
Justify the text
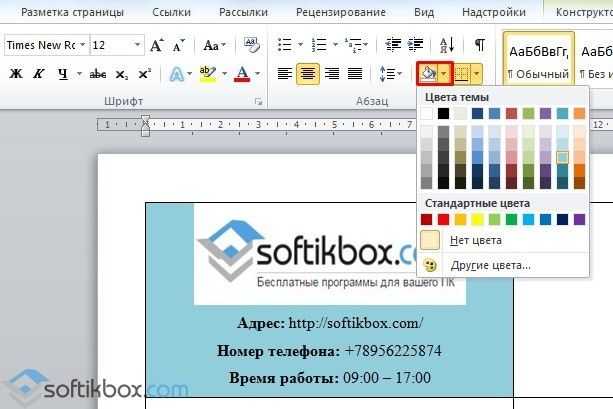[355, 74]
